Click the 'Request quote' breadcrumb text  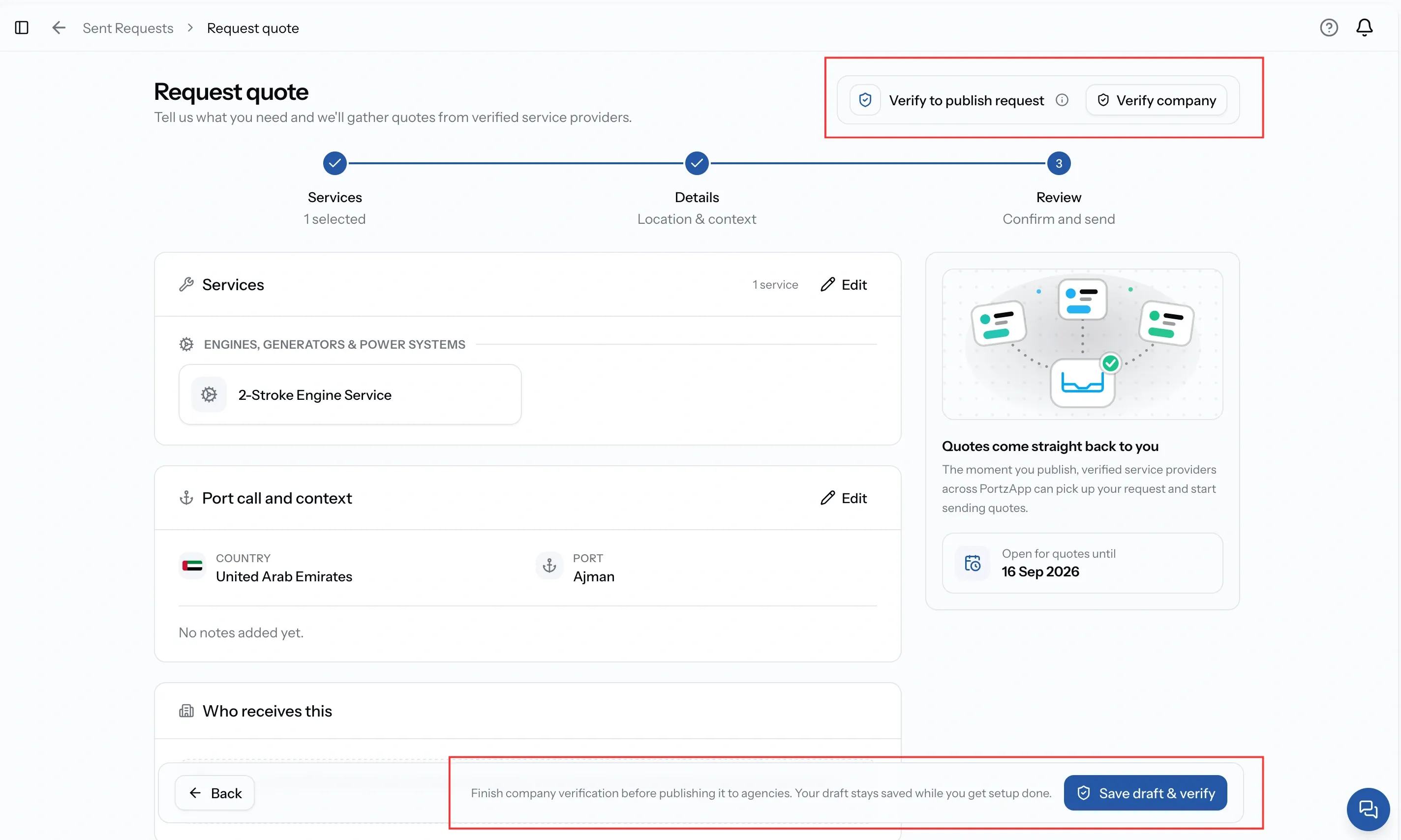[253, 28]
